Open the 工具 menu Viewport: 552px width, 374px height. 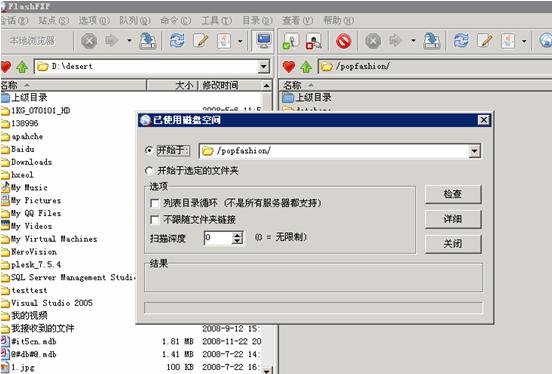216,20
